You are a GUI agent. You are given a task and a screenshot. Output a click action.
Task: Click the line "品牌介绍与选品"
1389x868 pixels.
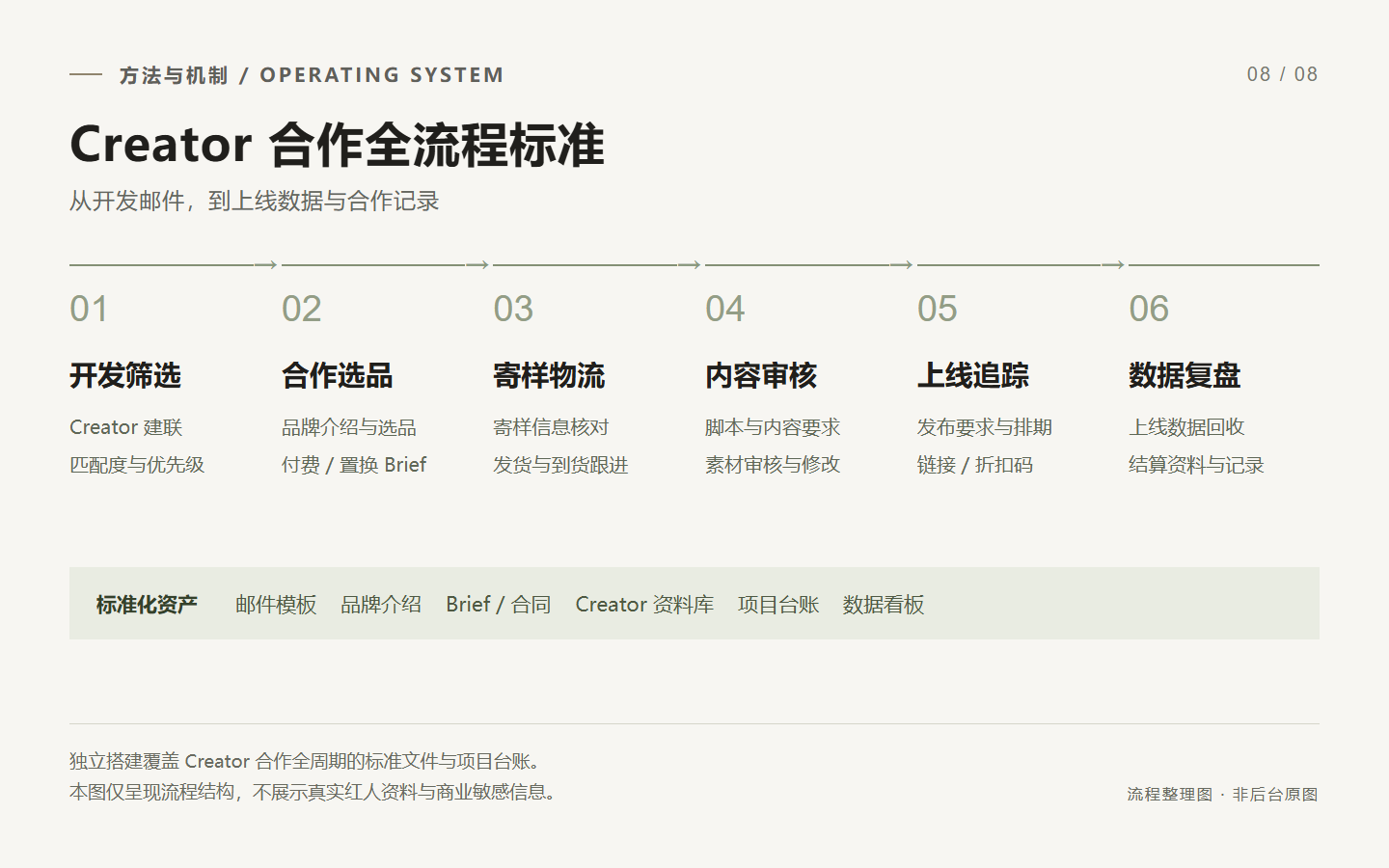tap(349, 427)
